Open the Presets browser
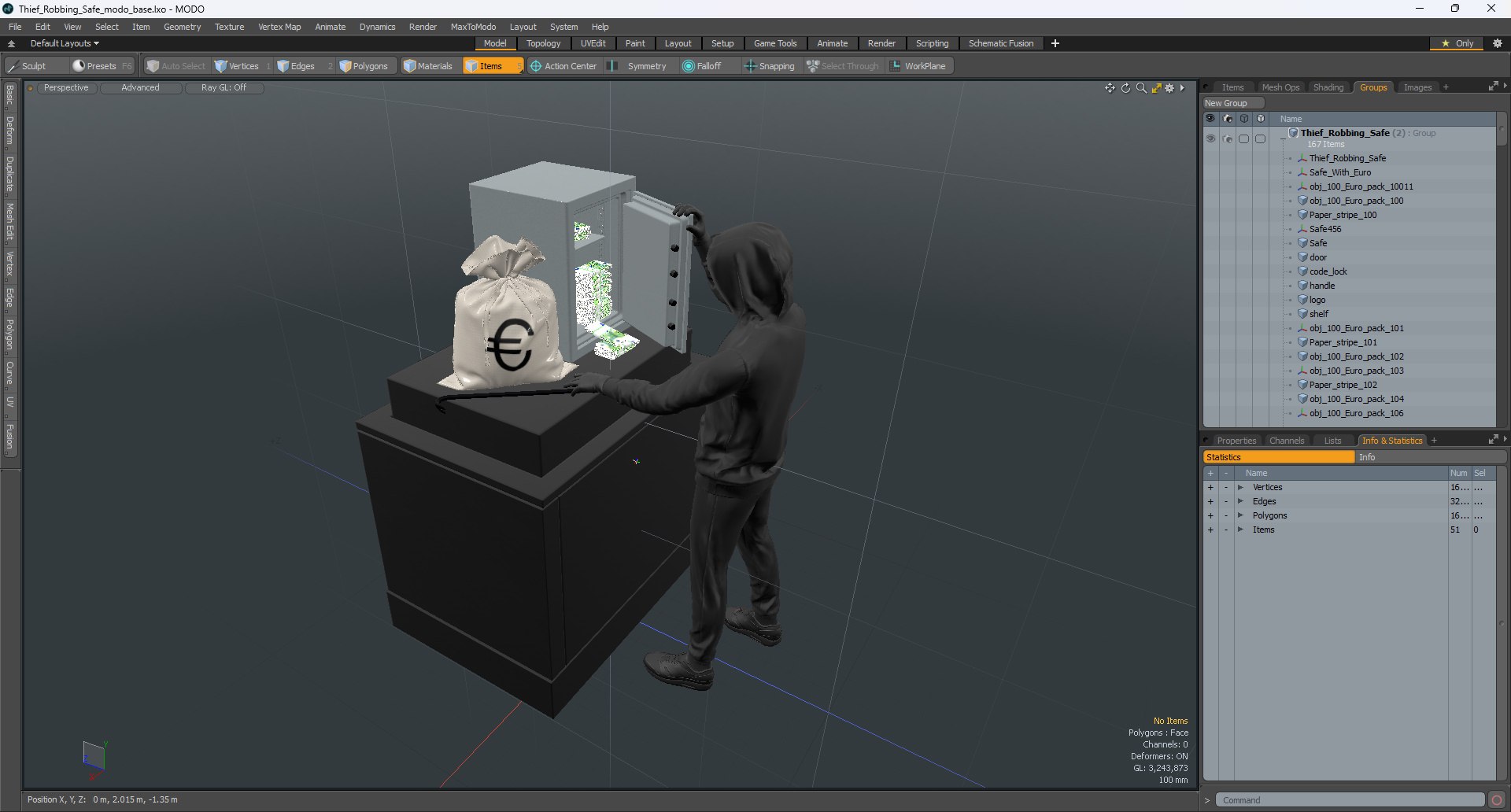 [102, 66]
